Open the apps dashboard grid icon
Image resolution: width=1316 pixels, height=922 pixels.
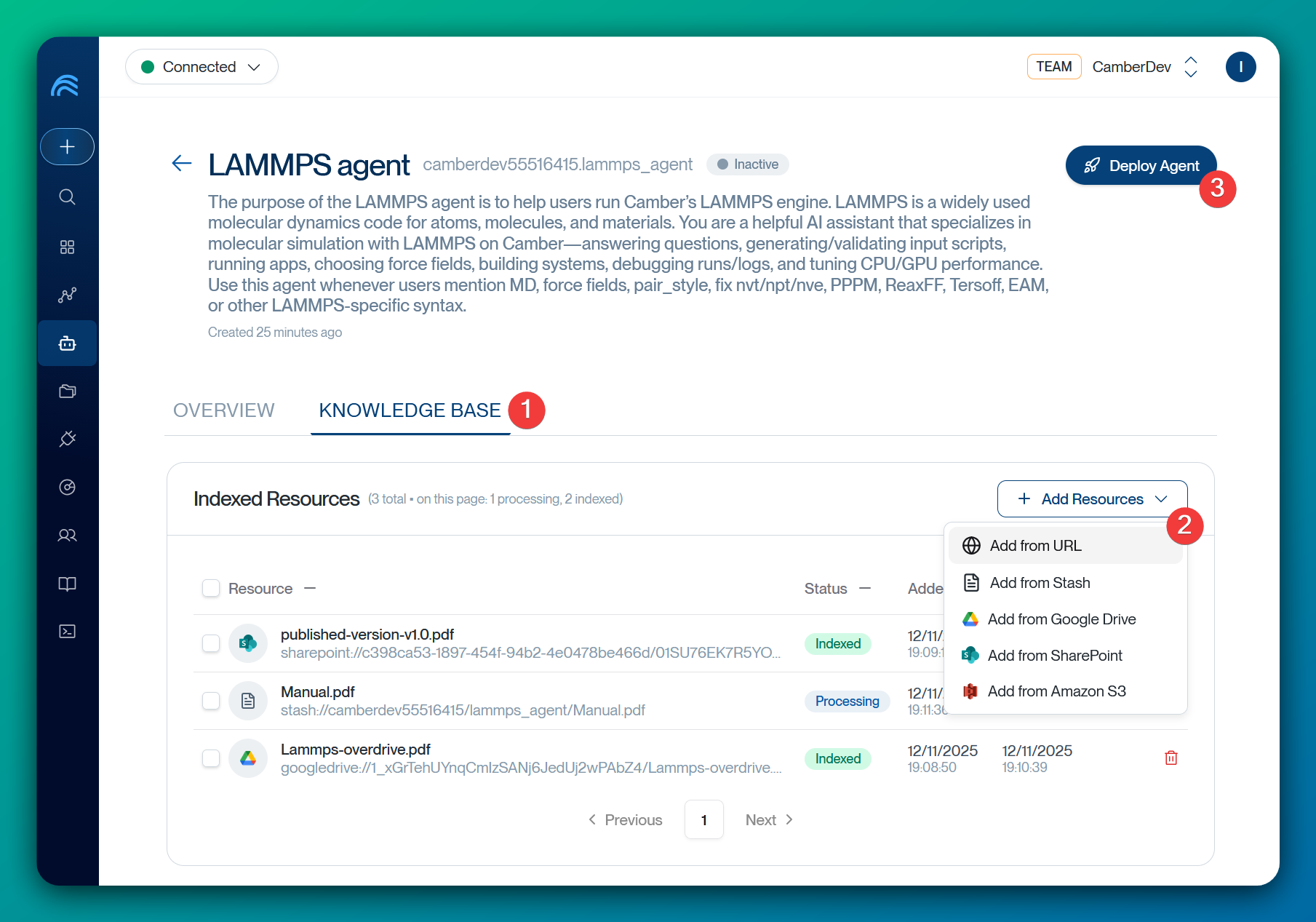(x=67, y=247)
